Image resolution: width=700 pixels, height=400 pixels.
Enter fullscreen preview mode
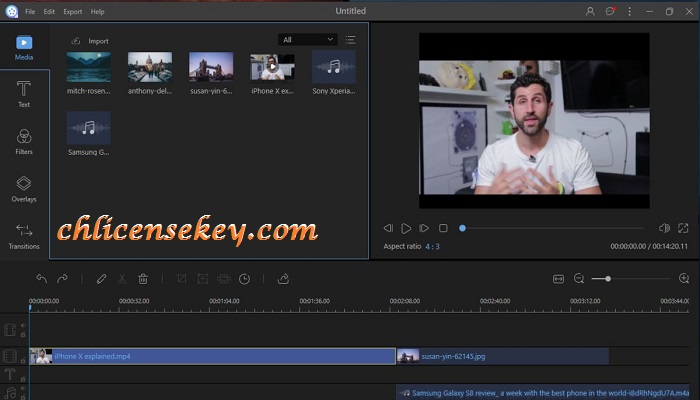pos(683,228)
